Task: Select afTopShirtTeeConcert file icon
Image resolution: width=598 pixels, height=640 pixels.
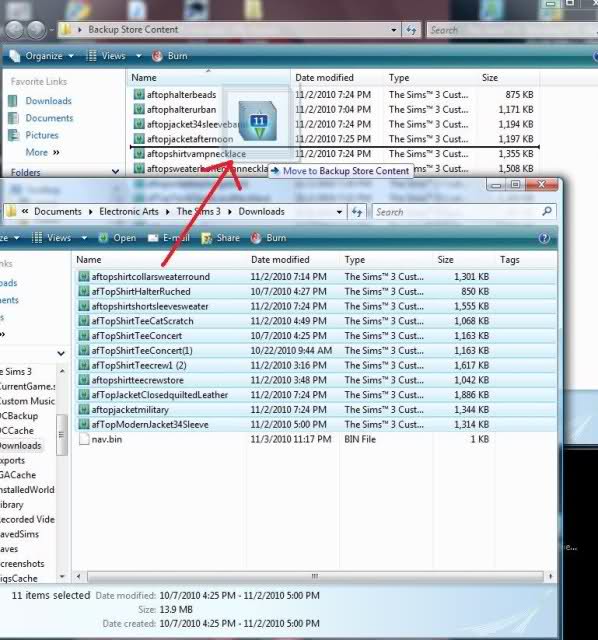Action: [84, 336]
